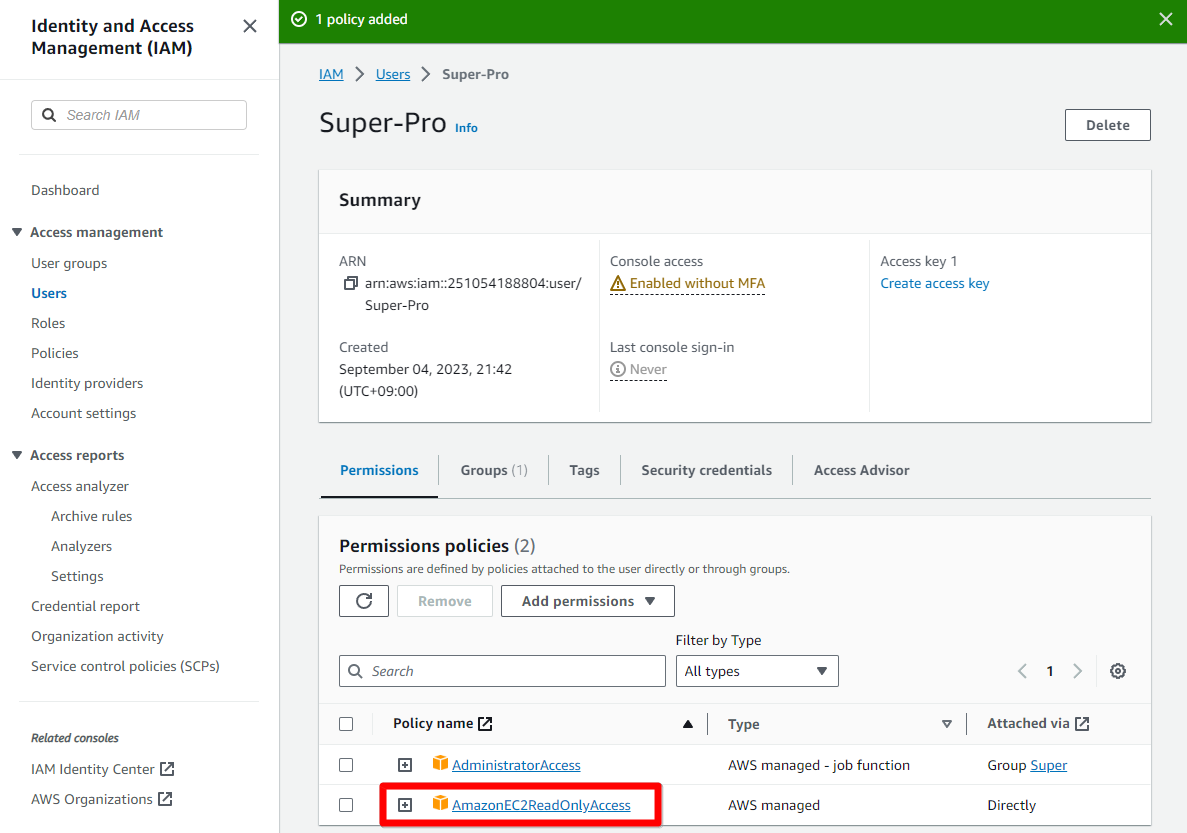Select all policies with header checkbox
This screenshot has width=1187, height=833.
click(346, 724)
